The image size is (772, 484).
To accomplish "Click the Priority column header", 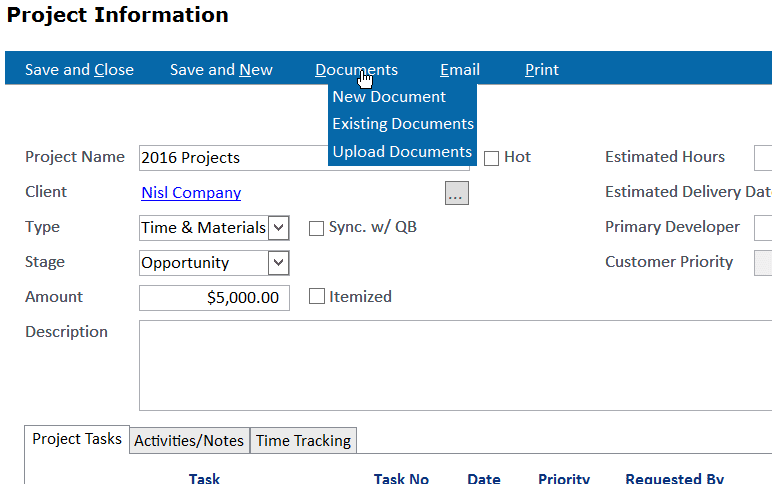I will point(564,478).
